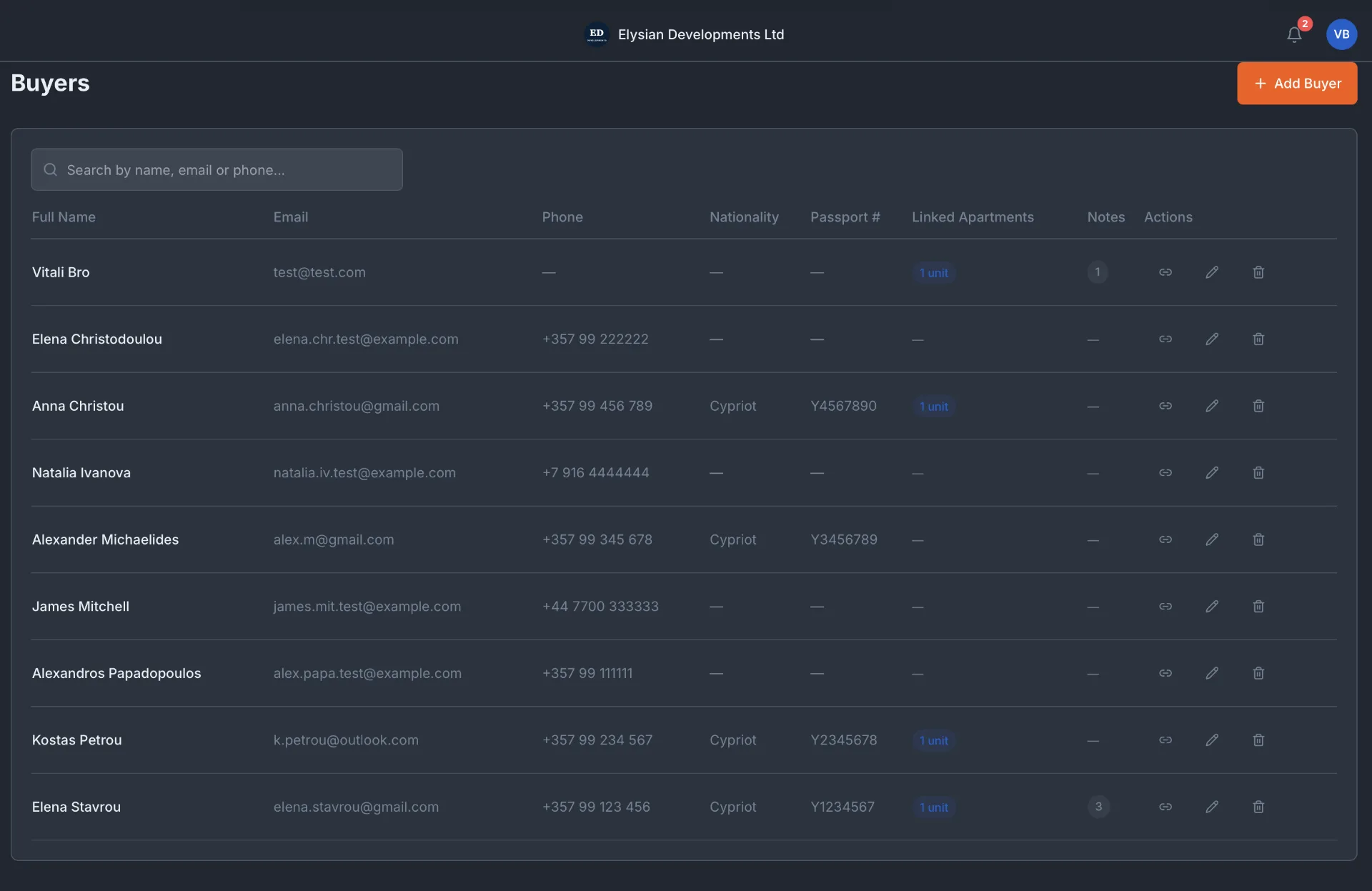This screenshot has height=891, width=1372.
Task: Open Kostas Petrou's 1 unit badge
Action: pyautogui.click(x=934, y=741)
